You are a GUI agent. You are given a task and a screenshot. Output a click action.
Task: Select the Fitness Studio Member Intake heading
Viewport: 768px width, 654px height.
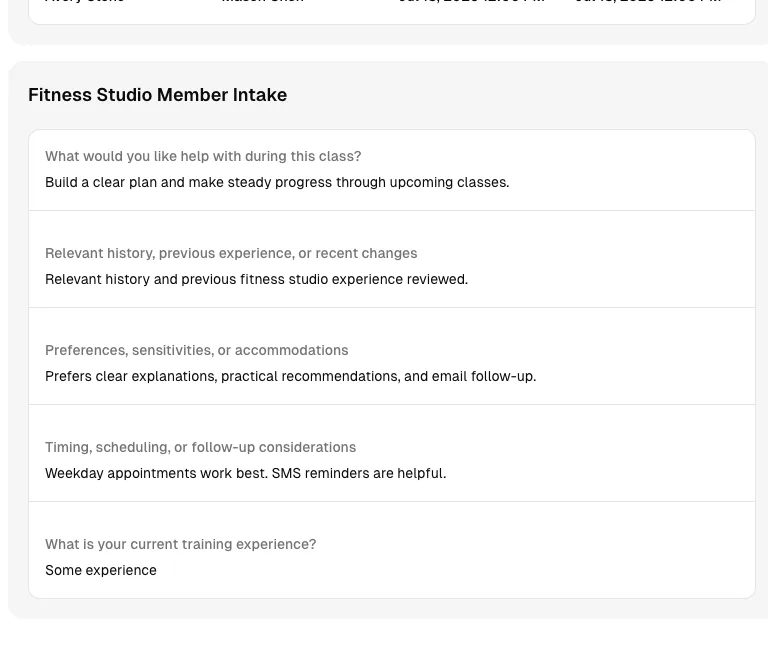(x=157, y=95)
